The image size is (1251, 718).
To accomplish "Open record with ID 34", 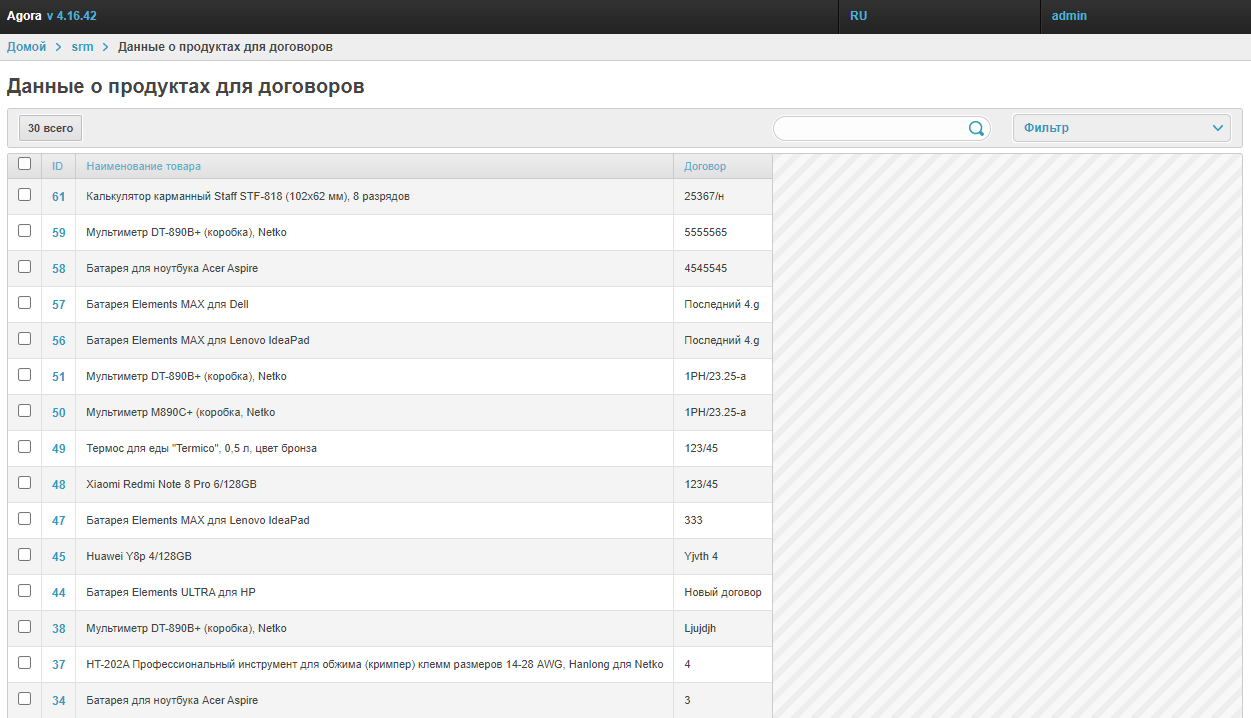I will pos(59,701).
